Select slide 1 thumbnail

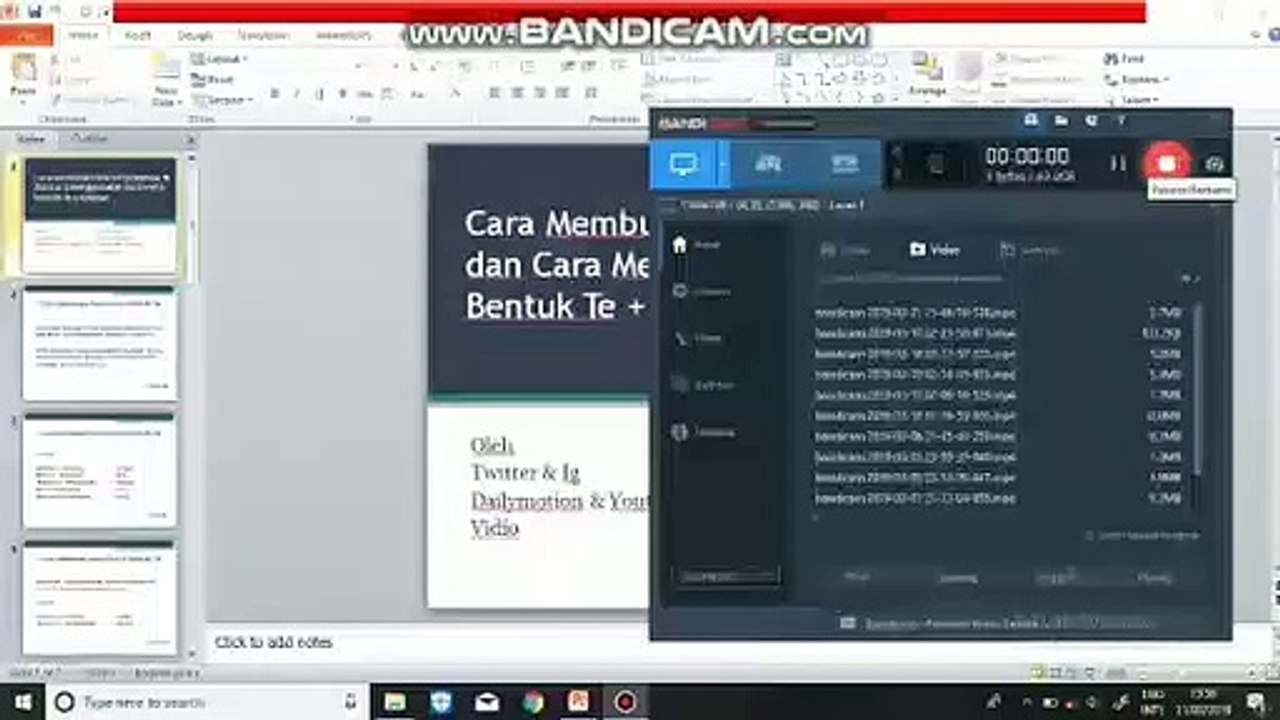pos(100,215)
